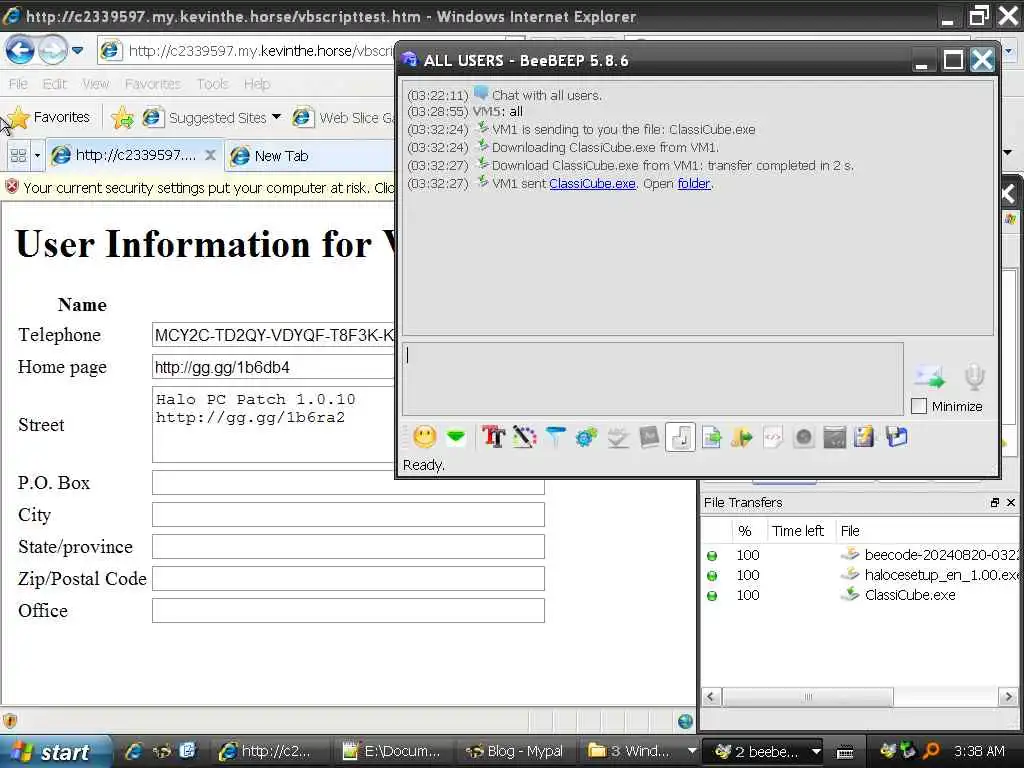Expand the 2 beebeep taskbar group arrow
1024x768 pixels.
click(x=816, y=751)
